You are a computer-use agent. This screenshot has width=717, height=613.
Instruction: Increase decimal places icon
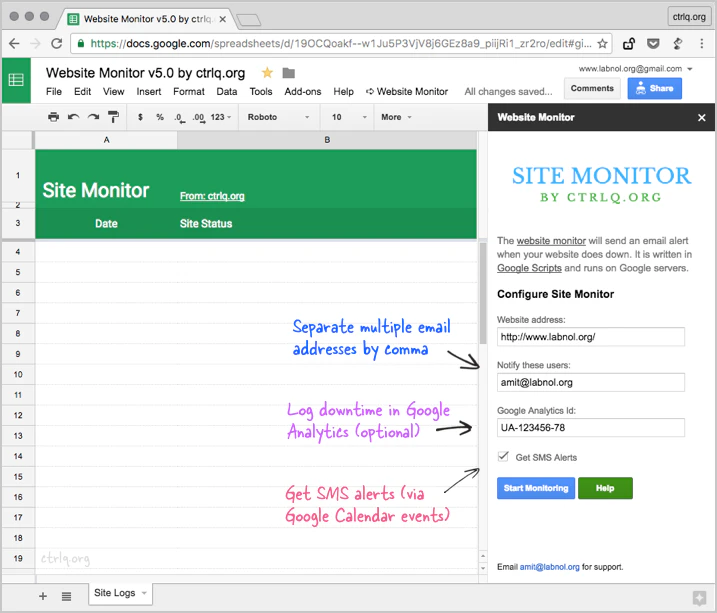click(x=198, y=117)
